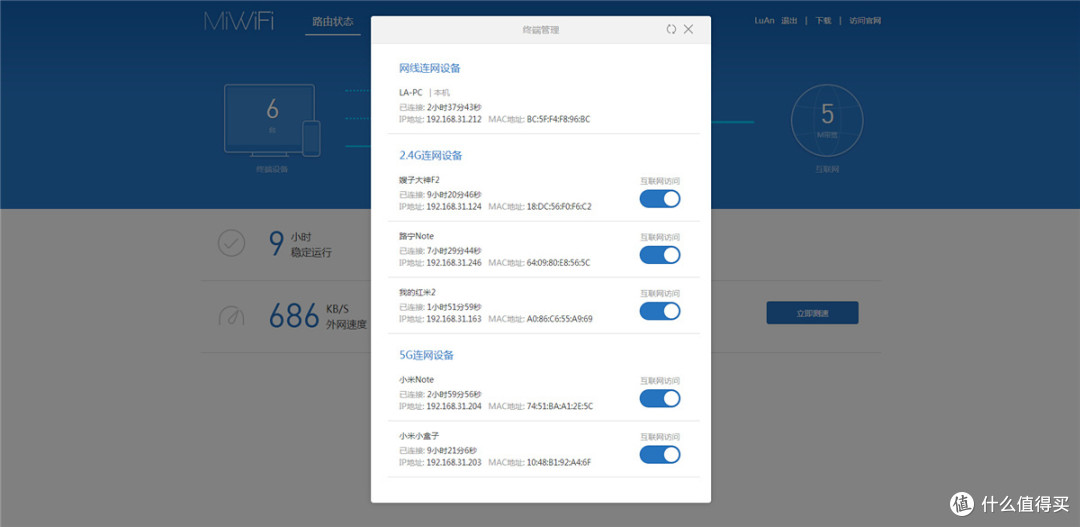
Task: Click the 稳定运行 uptime label
Action: pos(311,253)
